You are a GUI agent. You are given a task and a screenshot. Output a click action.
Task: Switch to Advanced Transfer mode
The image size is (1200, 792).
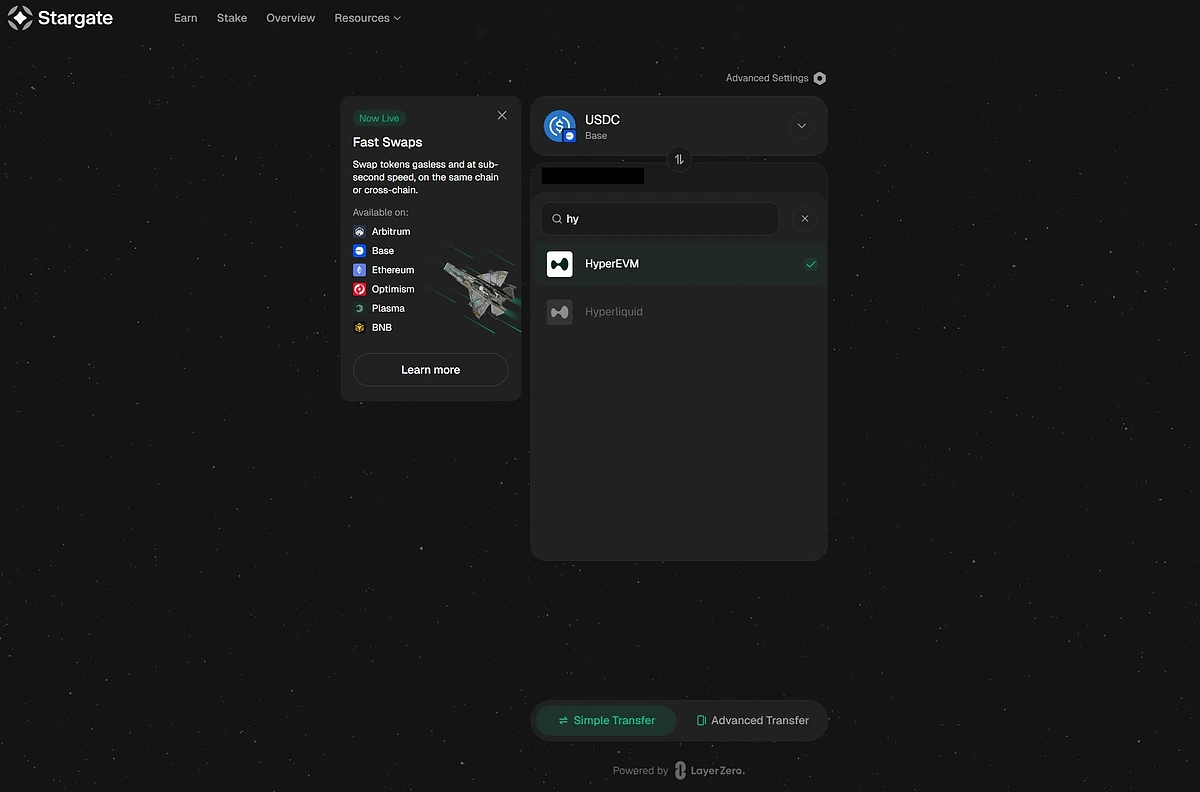752,720
